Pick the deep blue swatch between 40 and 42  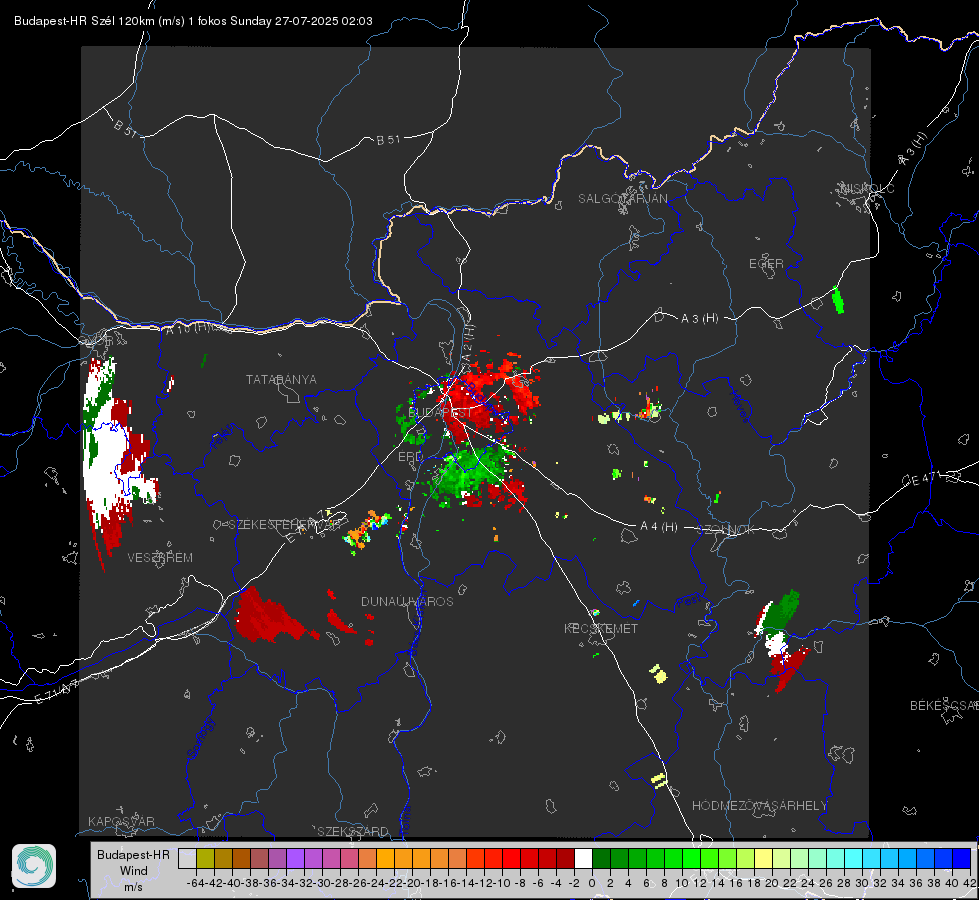point(962,858)
